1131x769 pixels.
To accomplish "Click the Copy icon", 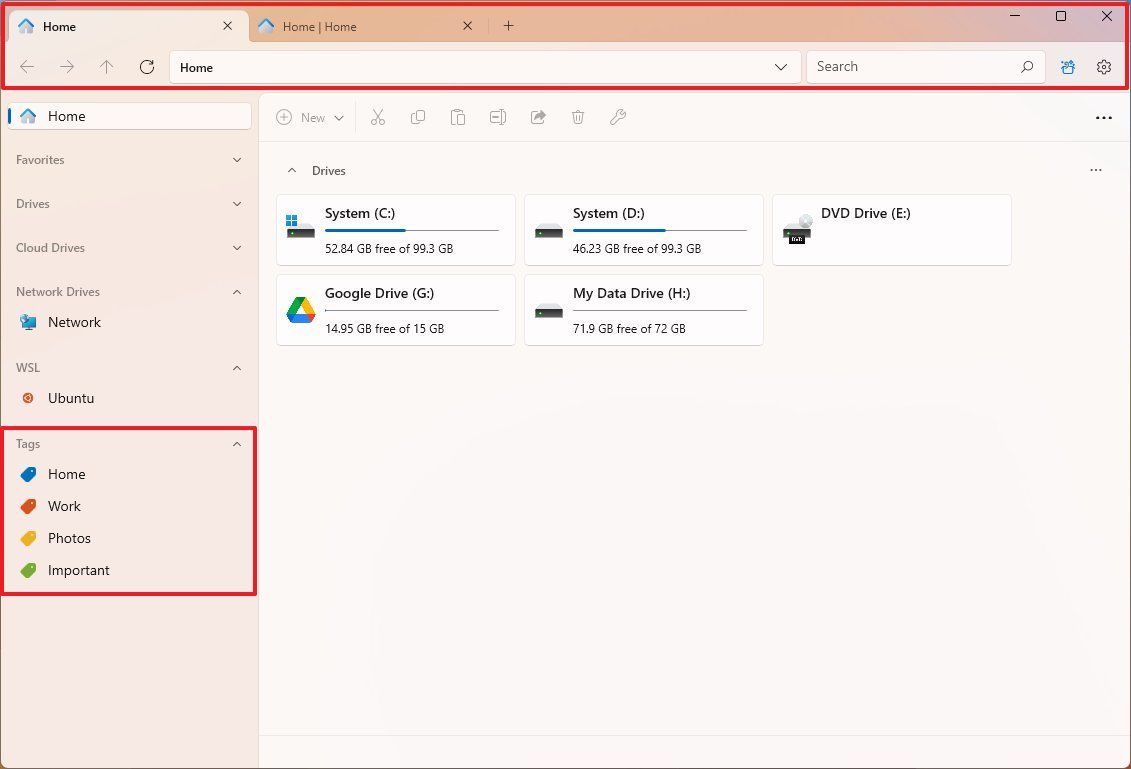I will [x=418, y=117].
